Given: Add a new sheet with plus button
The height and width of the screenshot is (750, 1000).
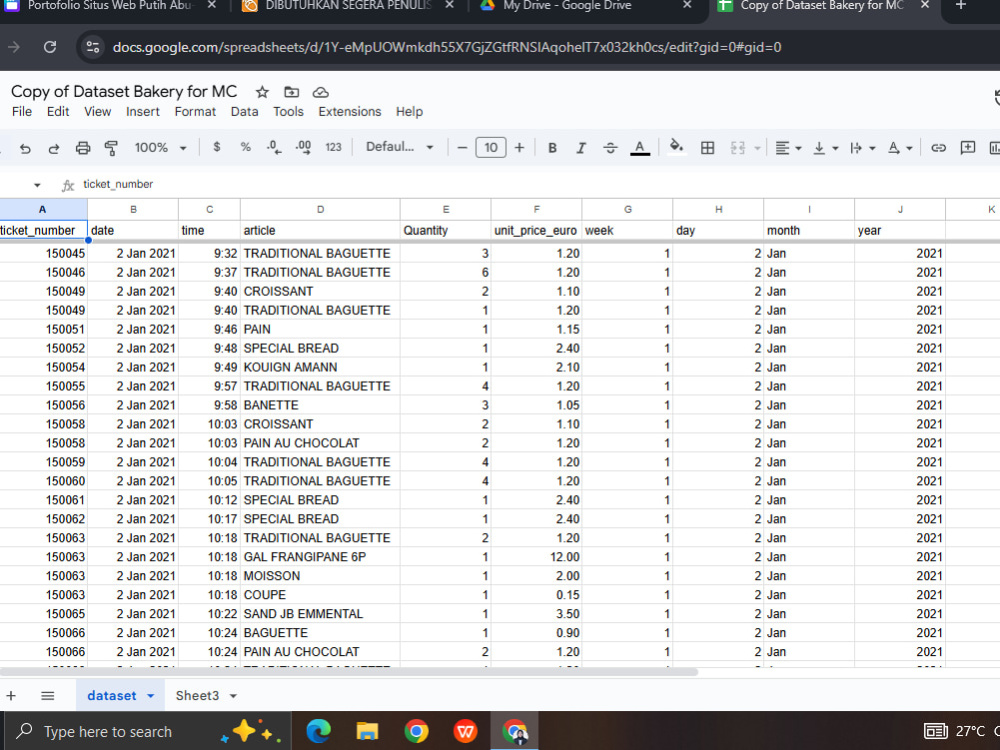Looking at the screenshot, I should click(11, 696).
